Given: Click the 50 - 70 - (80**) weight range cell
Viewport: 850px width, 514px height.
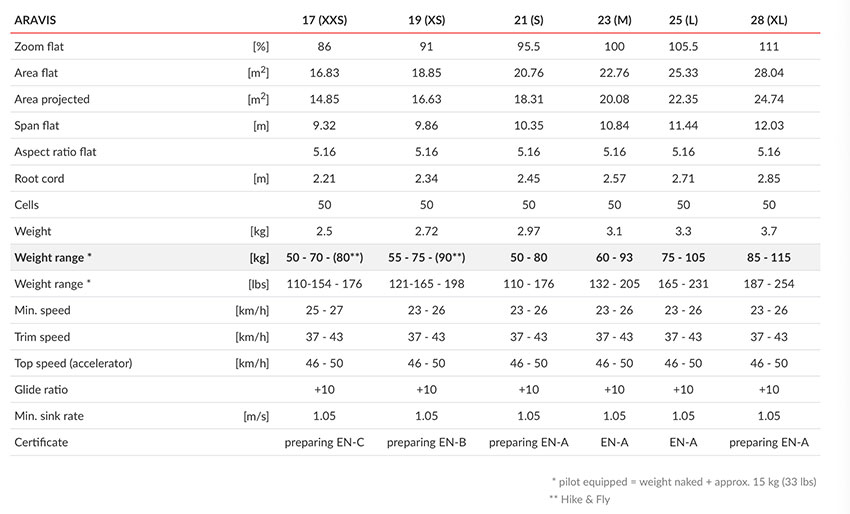Looking at the screenshot, I should [x=324, y=258].
